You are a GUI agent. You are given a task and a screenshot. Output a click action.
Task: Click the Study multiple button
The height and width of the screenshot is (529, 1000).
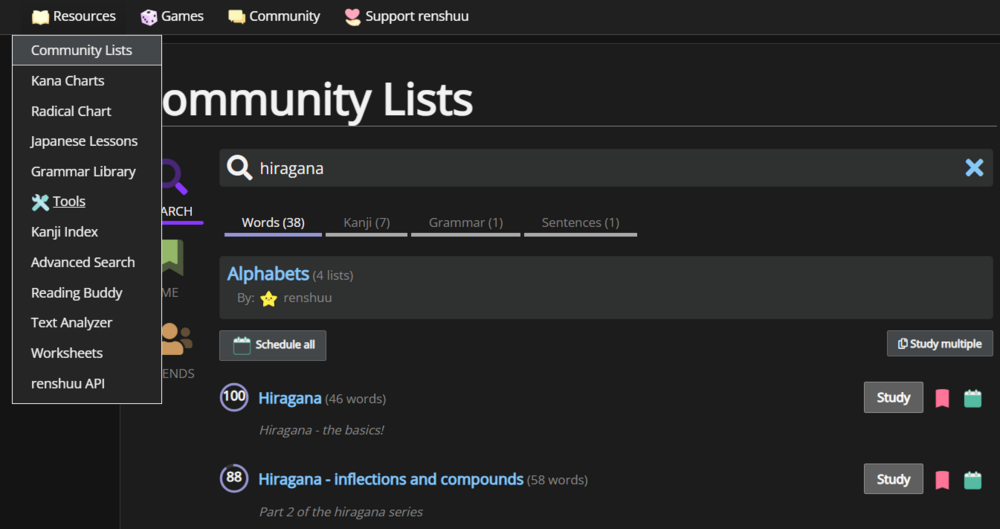pyautogui.click(x=939, y=344)
